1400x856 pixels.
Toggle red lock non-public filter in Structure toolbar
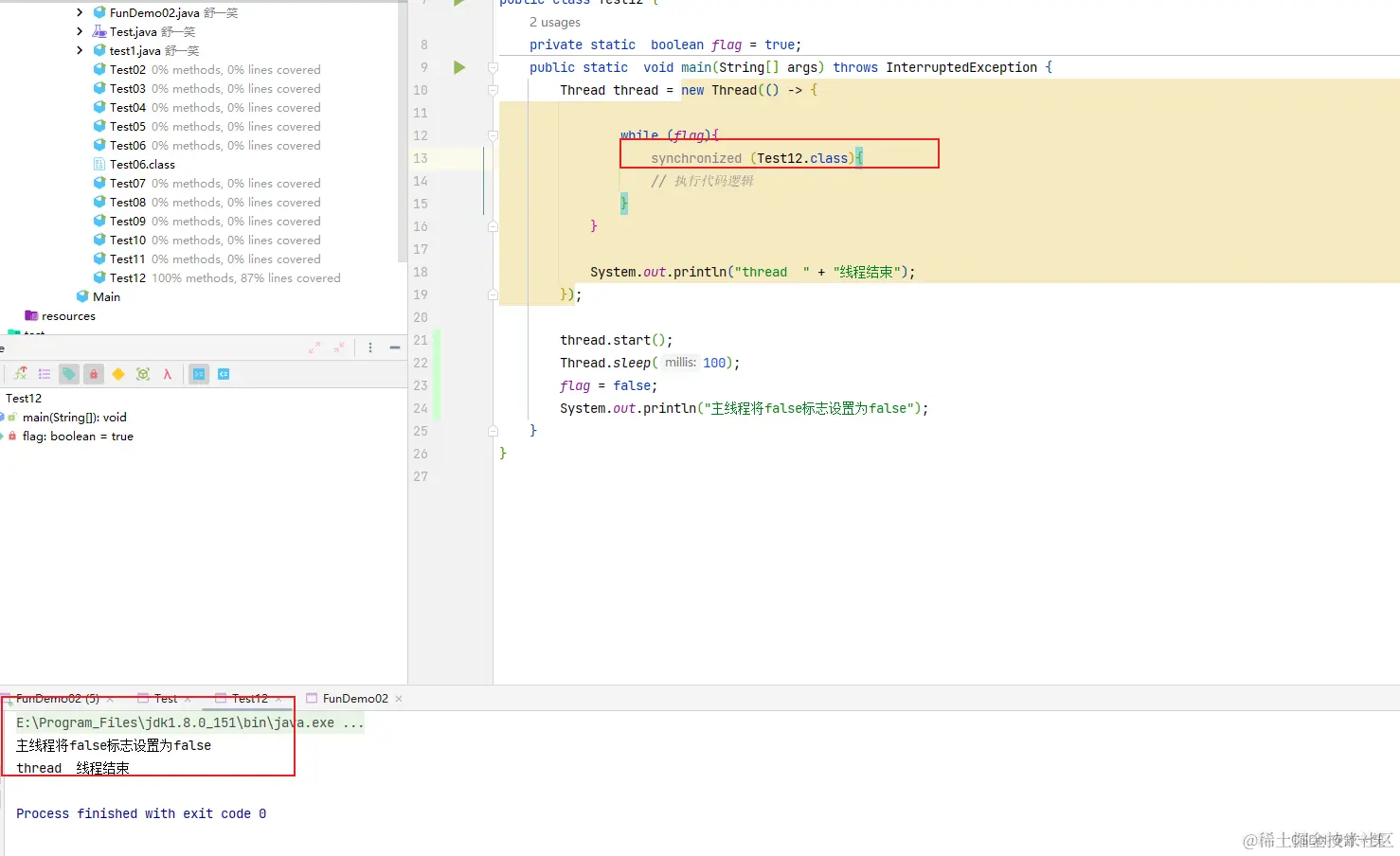(x=94, y=374)
